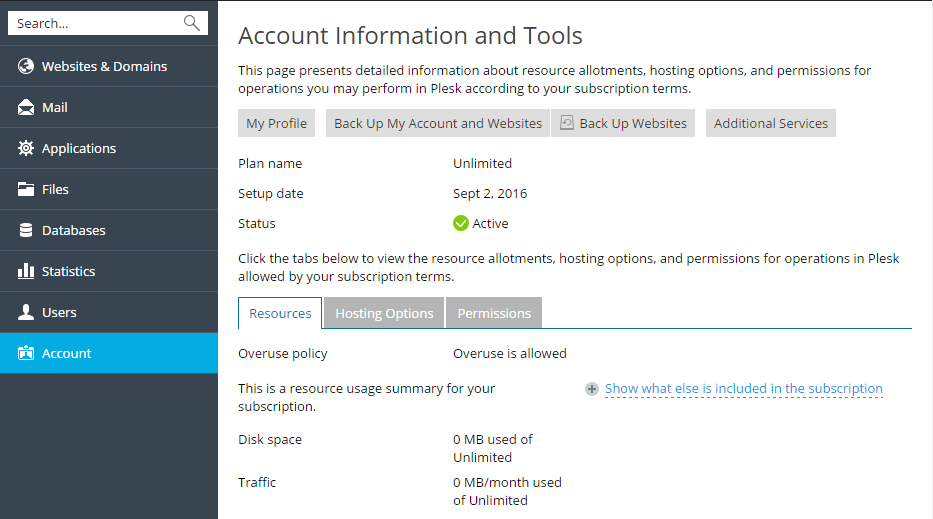This screenshot has width=933, height=519.
Task: Click the Mail envelope icon
Action: [26, 108]
